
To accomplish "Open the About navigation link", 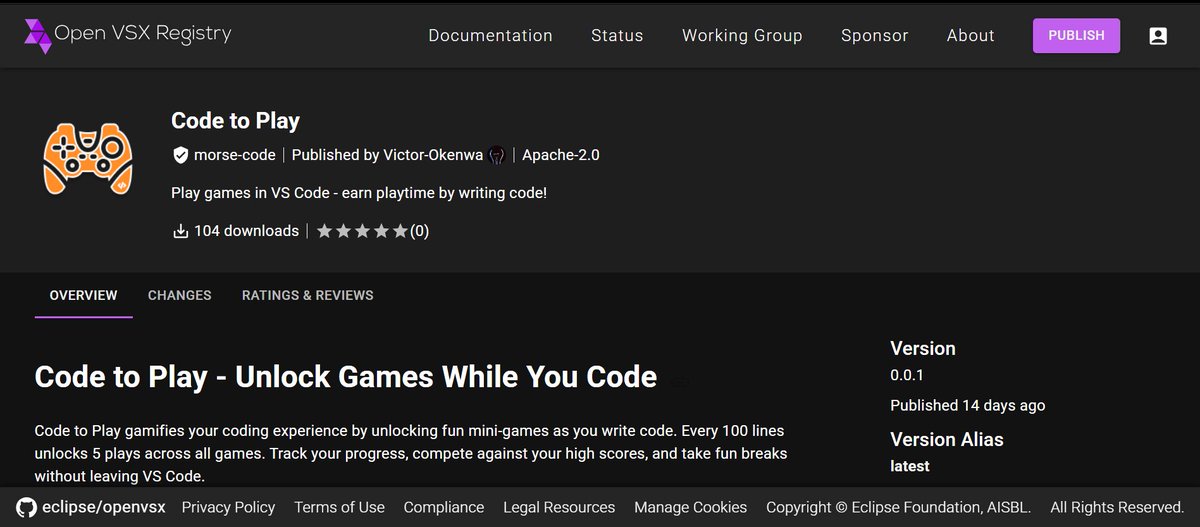I will pos(971,35).
